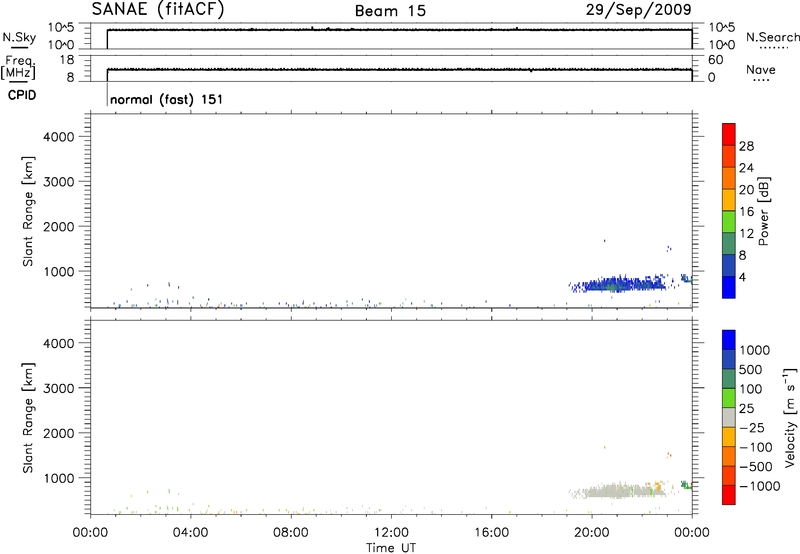Click the Nave legend label

[x=761, y=69]
